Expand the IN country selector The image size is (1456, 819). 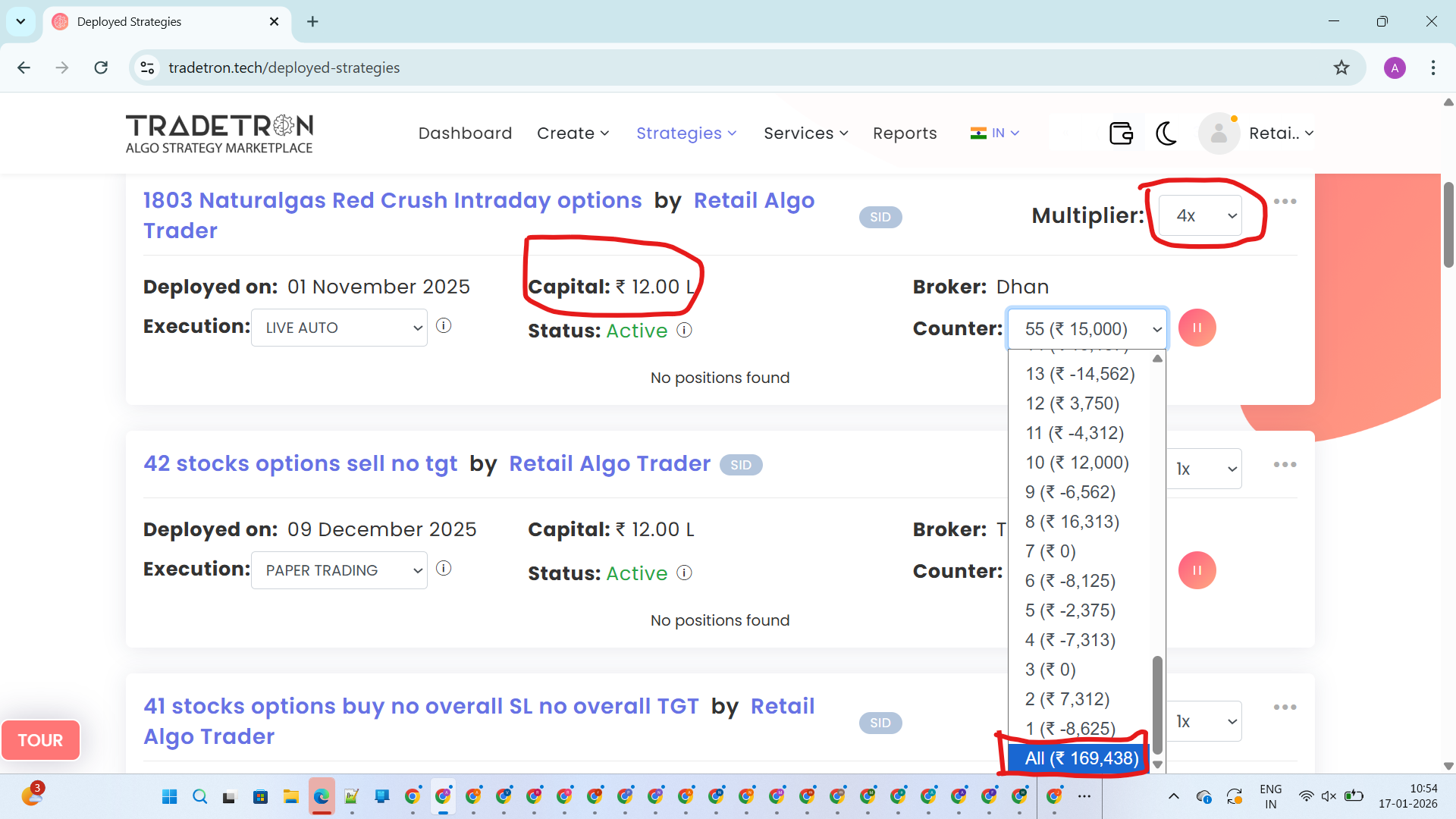tap(995, 133)
